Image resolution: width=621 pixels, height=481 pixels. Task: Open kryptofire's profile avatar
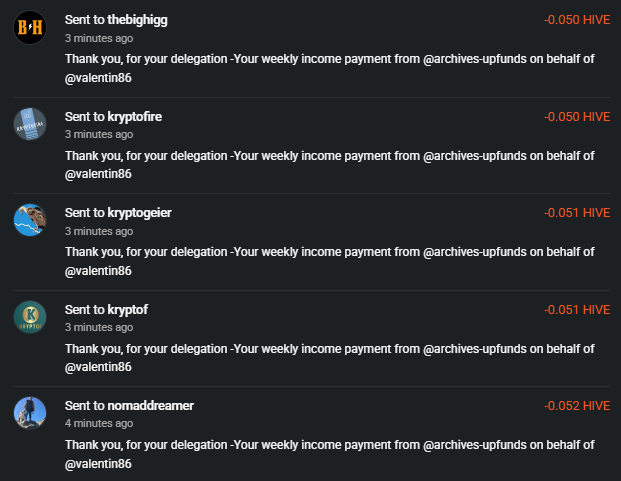coord(30,124)
